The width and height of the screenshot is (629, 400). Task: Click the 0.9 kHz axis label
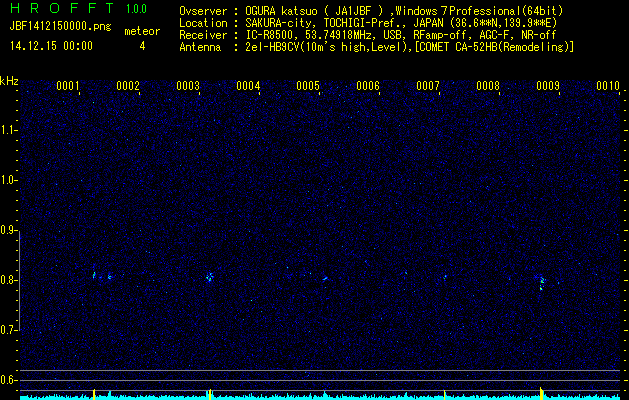[8, 230]
